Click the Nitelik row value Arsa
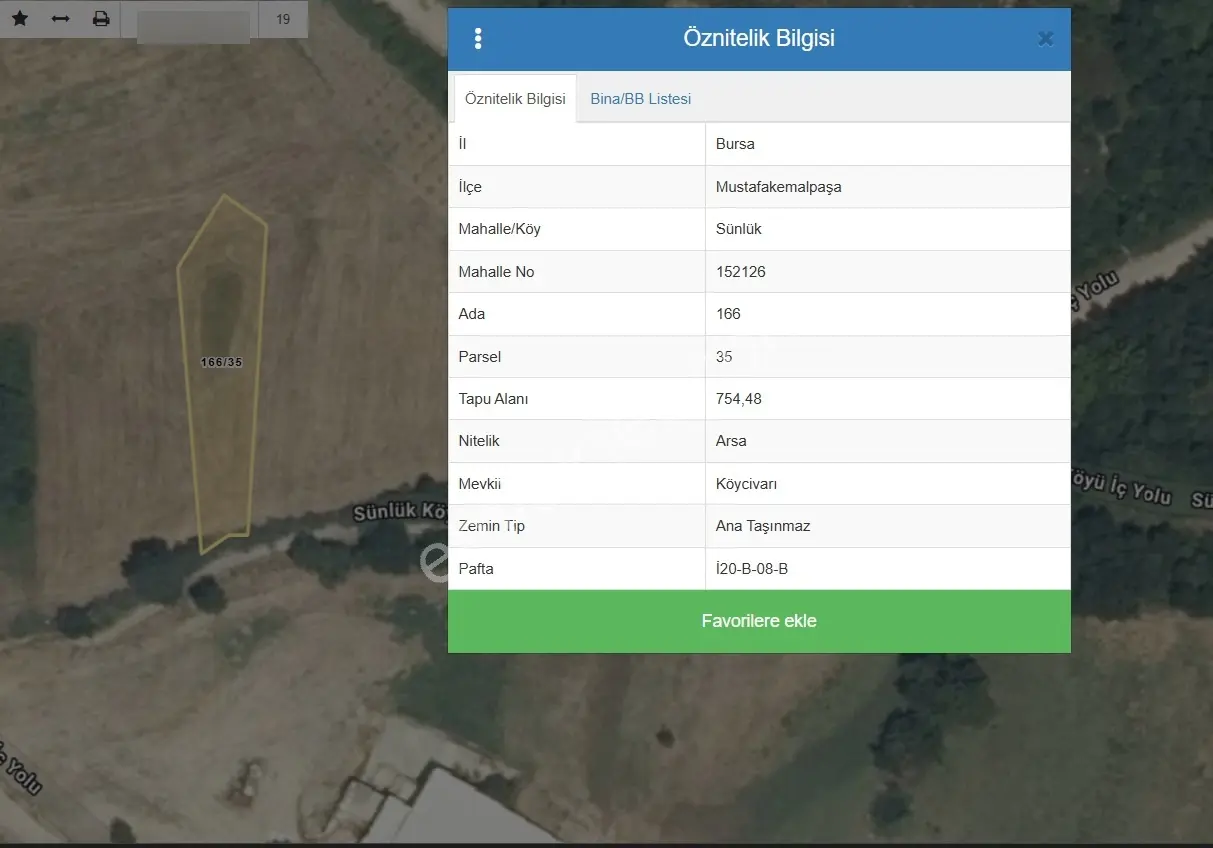Image resolution: width=1213 pixels, height=848 pixels. coord(731,441)
